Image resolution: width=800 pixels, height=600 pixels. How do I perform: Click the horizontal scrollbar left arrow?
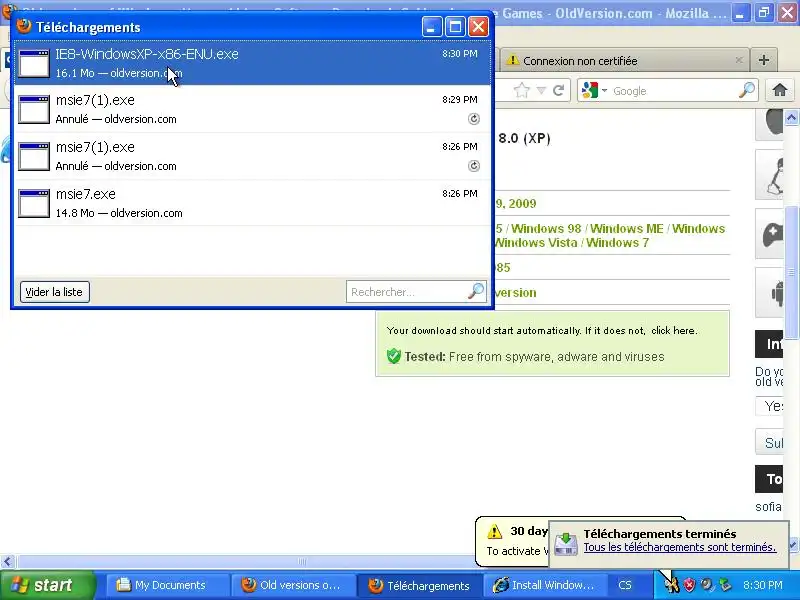point(7,562)
